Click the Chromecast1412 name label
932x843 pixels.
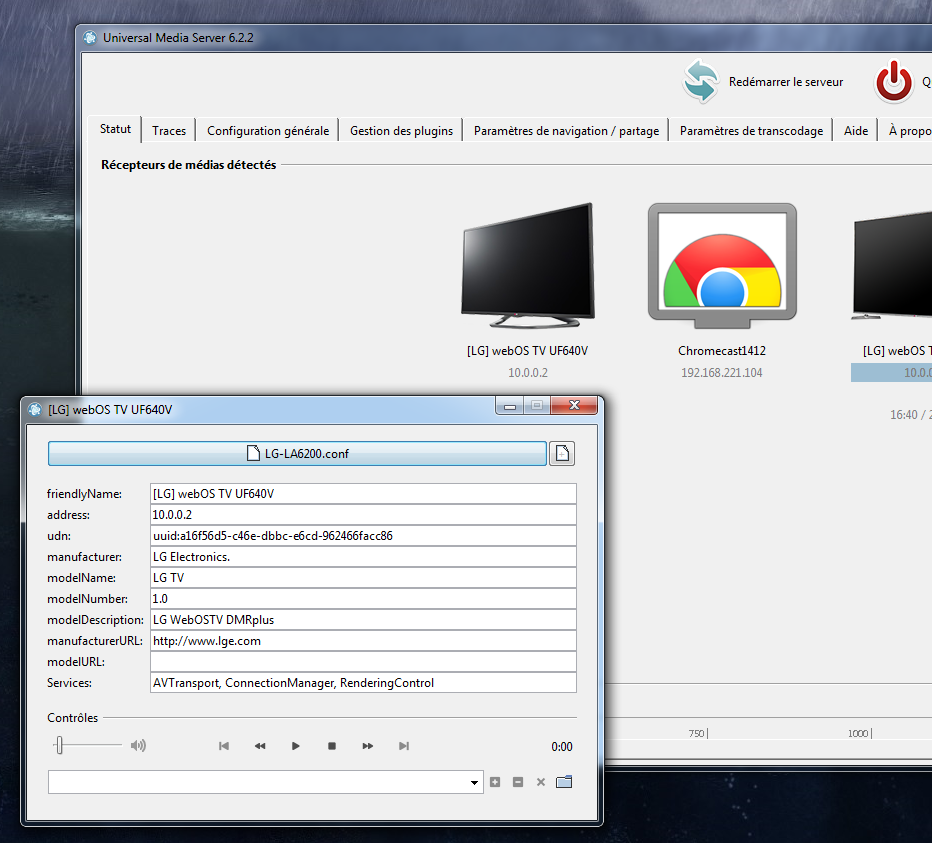click(722, 351)
